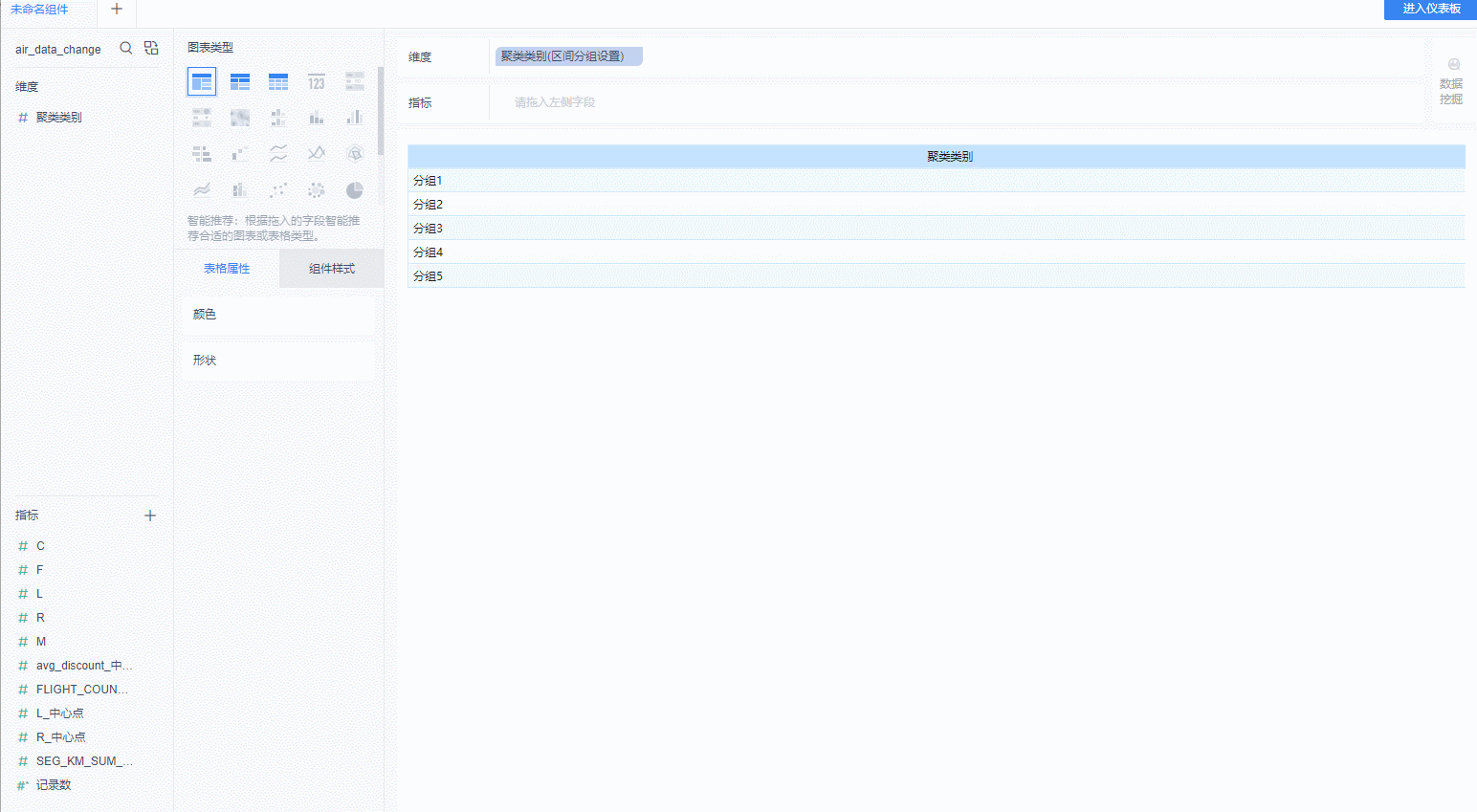Screen dimensions: 1477x812
Task: Select the pie chart type
Action: (355, 190)
